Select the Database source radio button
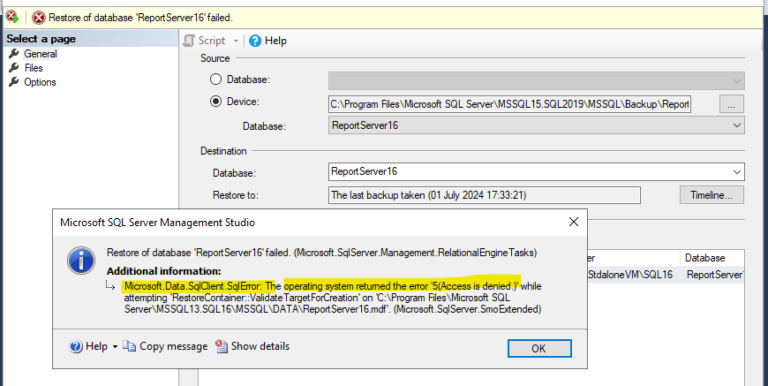Viewport: 768px width, 386px height. (216, 79)
